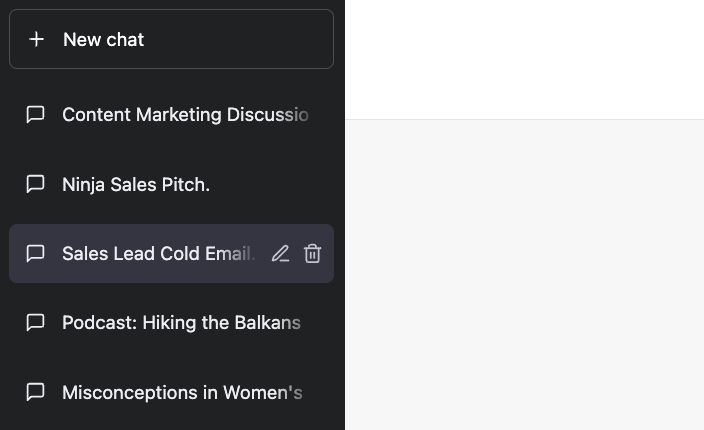
Task: Open the Misconceptions in Women's conversation
Action: 182,392
